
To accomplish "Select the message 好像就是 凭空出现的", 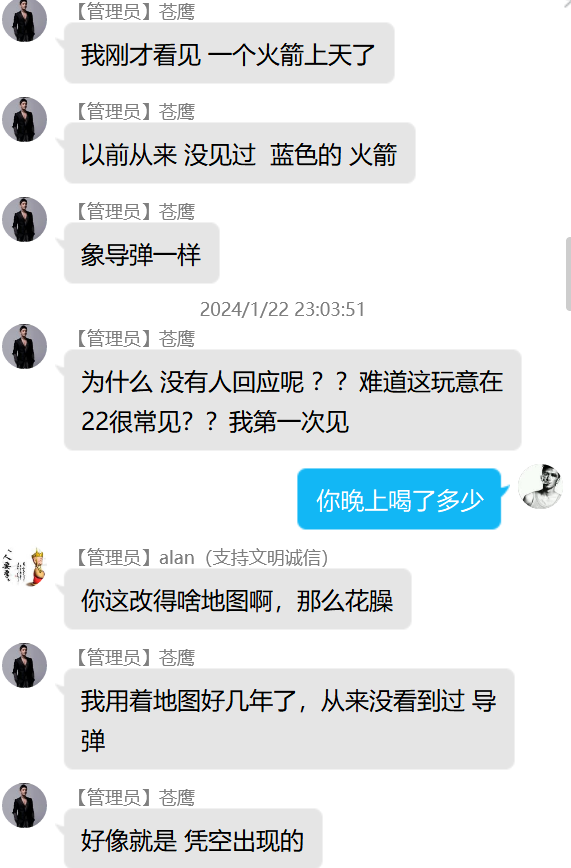I will pos(193,838).
